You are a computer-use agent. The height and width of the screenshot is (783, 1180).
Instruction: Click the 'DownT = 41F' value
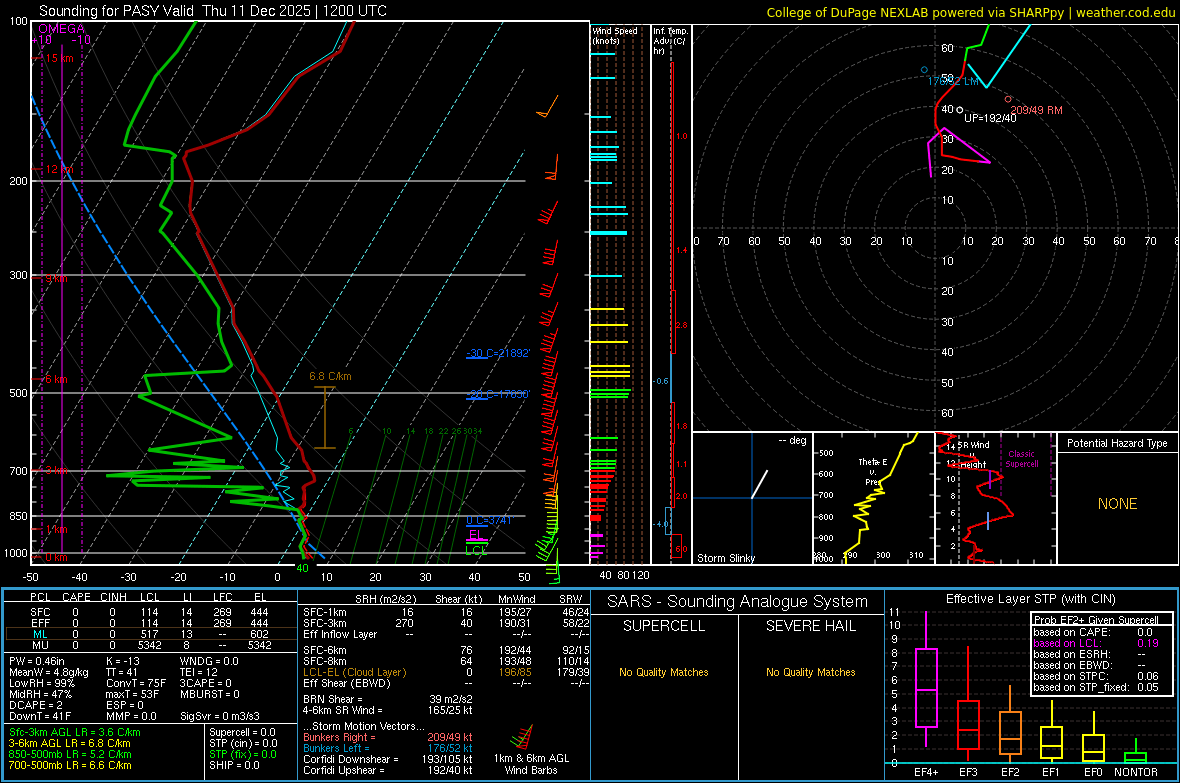[40, 716]
